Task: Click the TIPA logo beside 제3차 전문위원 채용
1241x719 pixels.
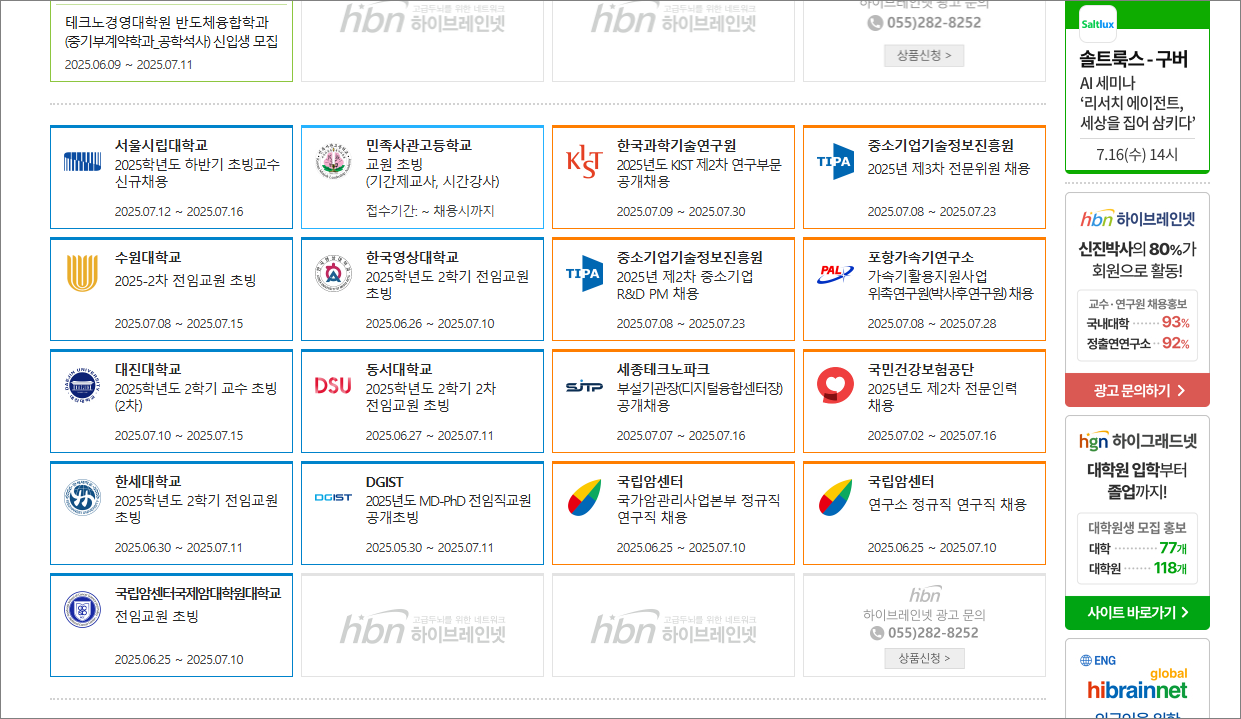Action: [835, 161]
